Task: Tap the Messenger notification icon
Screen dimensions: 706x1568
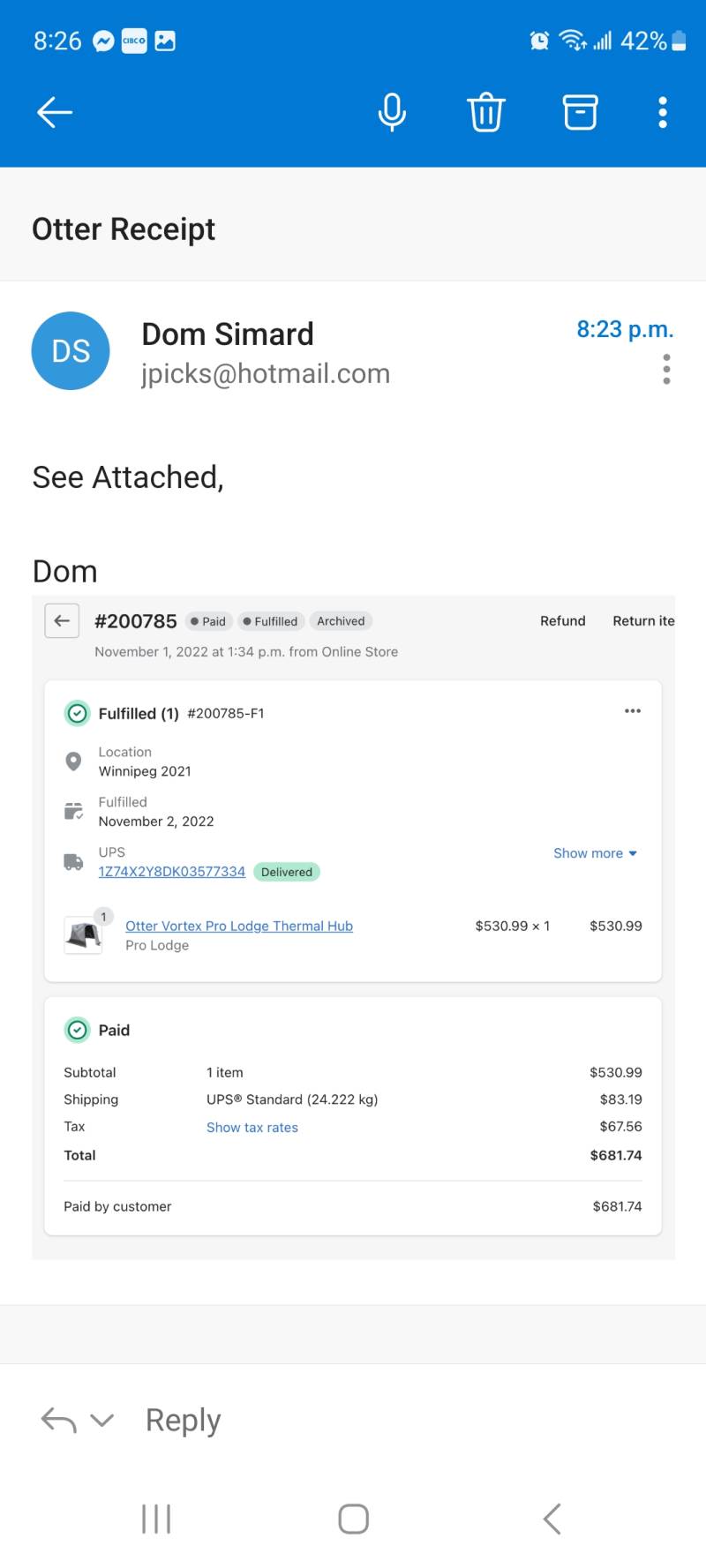Action: pos(103,41)
